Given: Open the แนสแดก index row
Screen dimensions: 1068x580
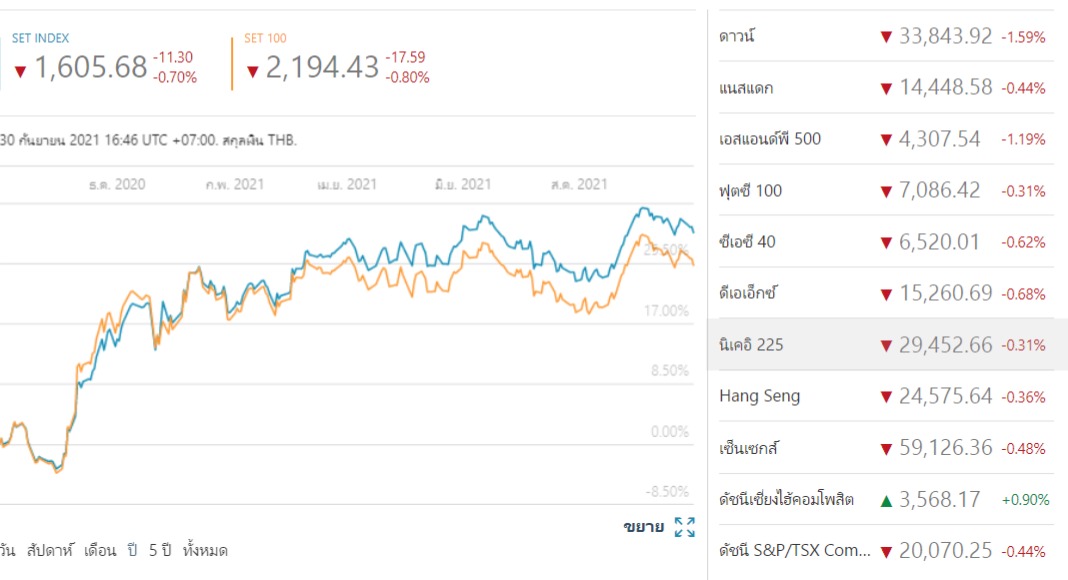Looking at the screenshot, I should (x=746, y=88).
